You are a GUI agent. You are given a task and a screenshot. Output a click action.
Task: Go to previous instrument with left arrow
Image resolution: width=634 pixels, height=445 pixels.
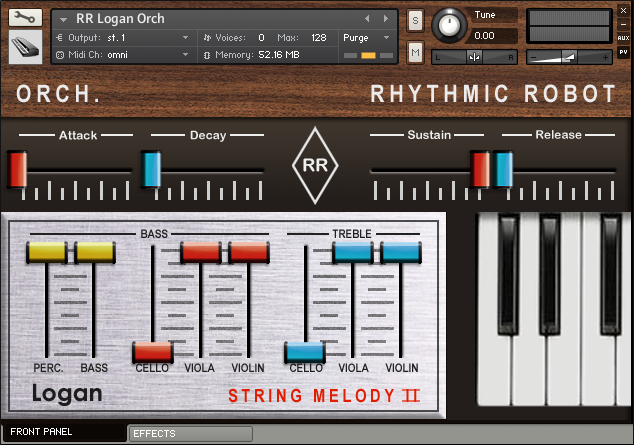pyautogui.click(x=367, y=19)
